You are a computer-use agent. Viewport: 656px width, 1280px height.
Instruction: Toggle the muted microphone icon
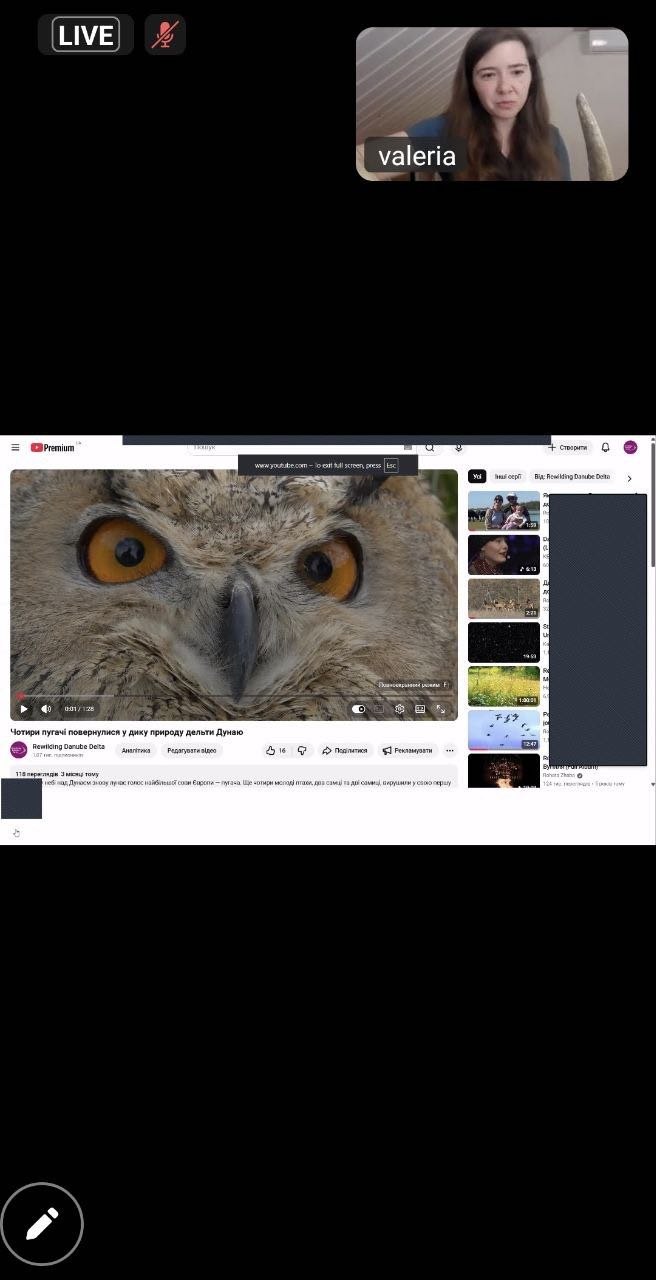tap(164, 35)
